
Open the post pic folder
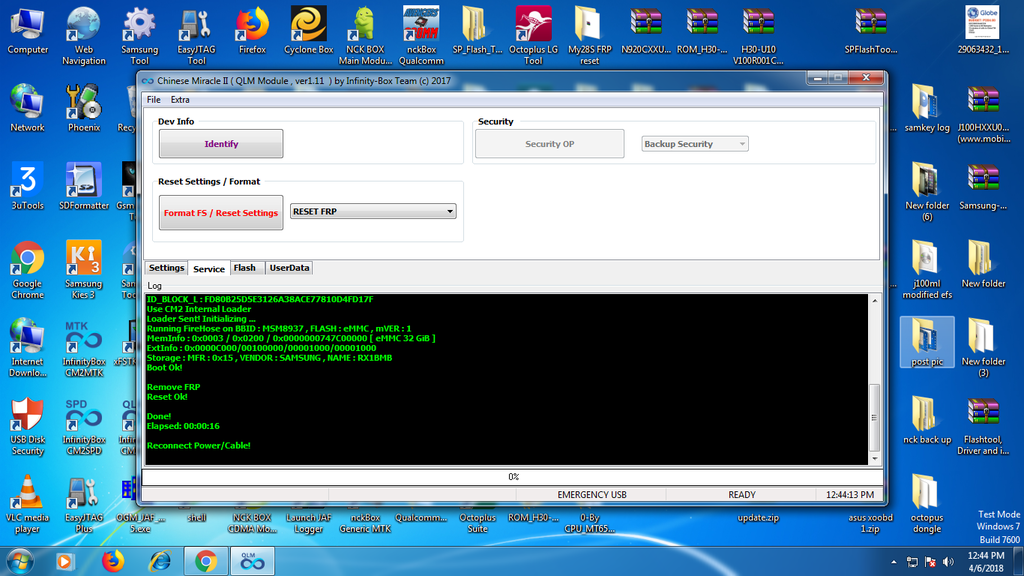(927, 341)
